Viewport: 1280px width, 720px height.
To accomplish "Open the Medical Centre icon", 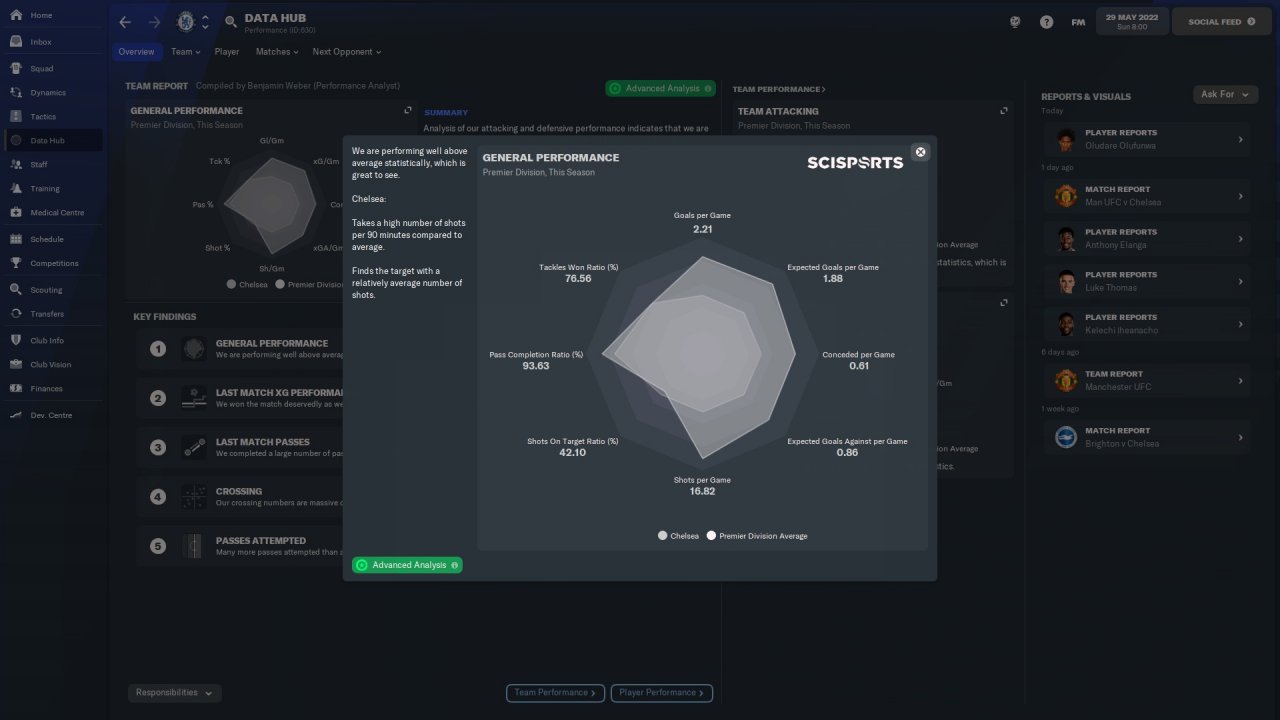I will (16, 212).
